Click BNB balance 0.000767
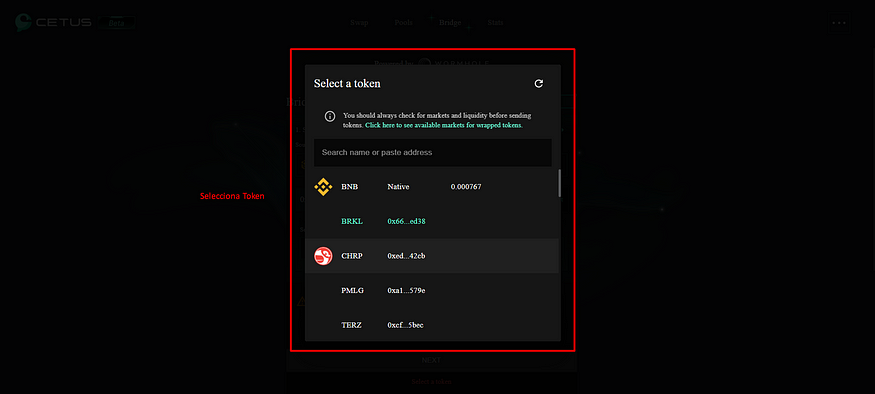The height and width of the screenshot is (394, 875). 466,187
